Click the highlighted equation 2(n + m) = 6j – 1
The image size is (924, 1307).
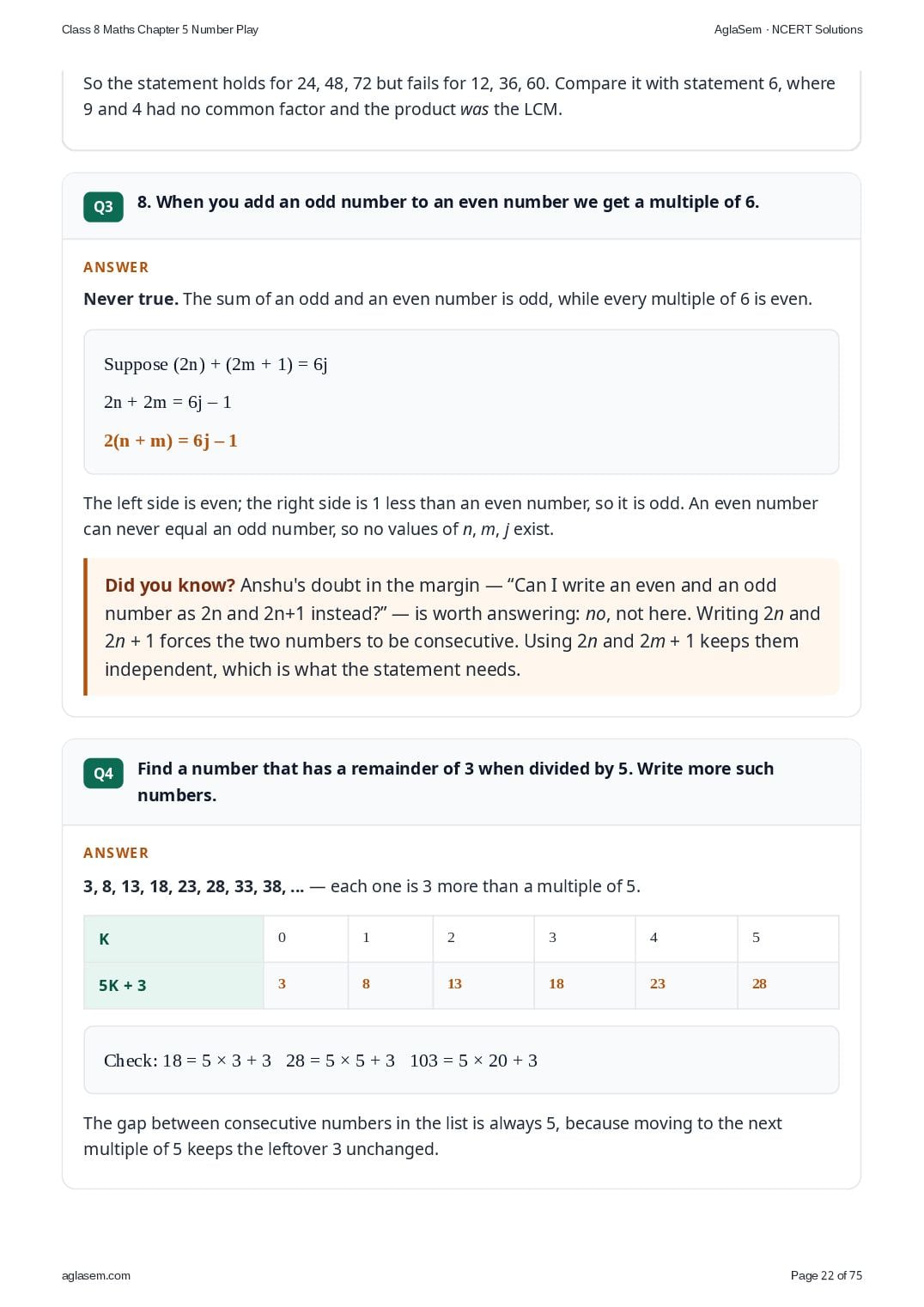170,441
